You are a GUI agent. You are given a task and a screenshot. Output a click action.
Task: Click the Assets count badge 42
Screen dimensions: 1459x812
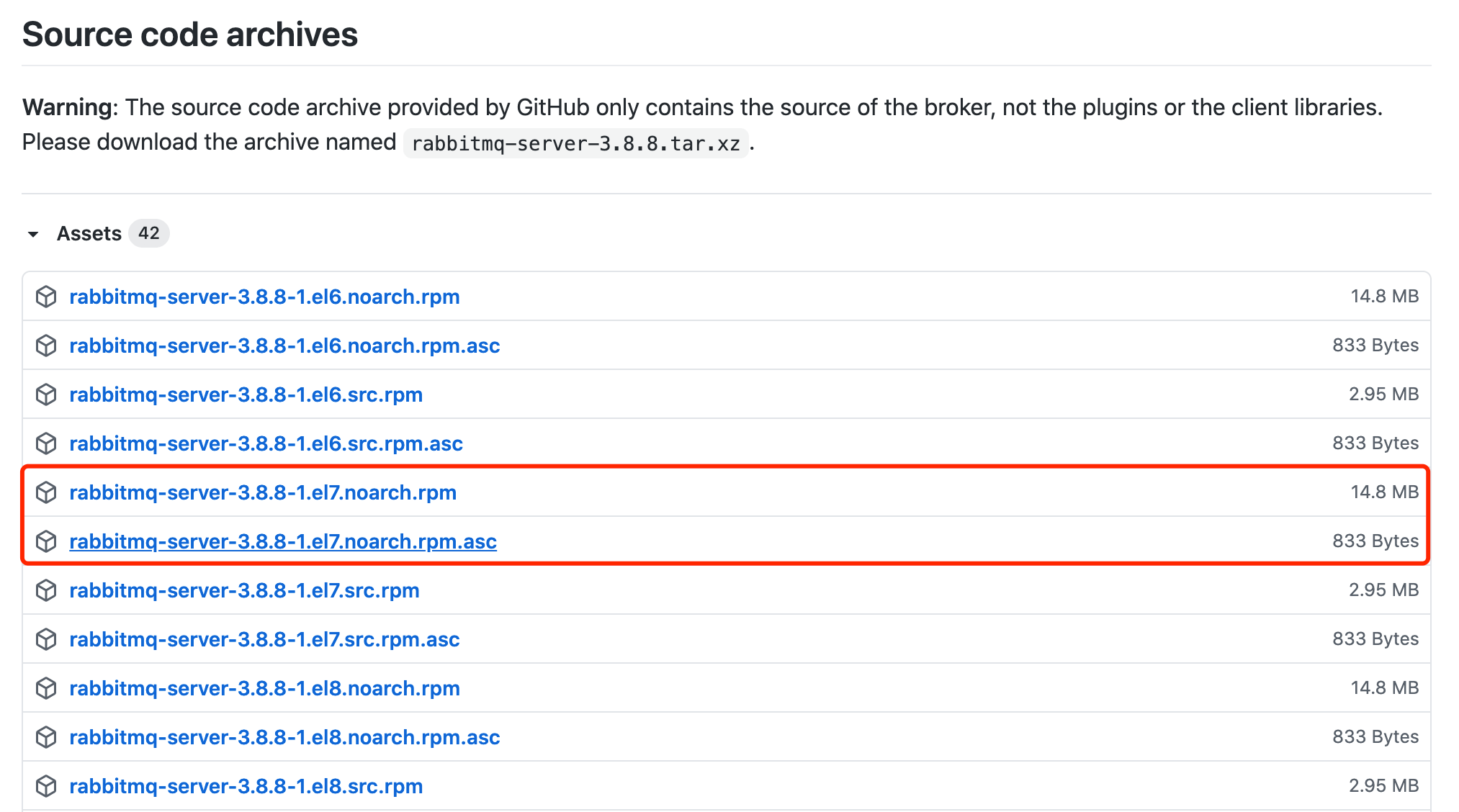149,233
